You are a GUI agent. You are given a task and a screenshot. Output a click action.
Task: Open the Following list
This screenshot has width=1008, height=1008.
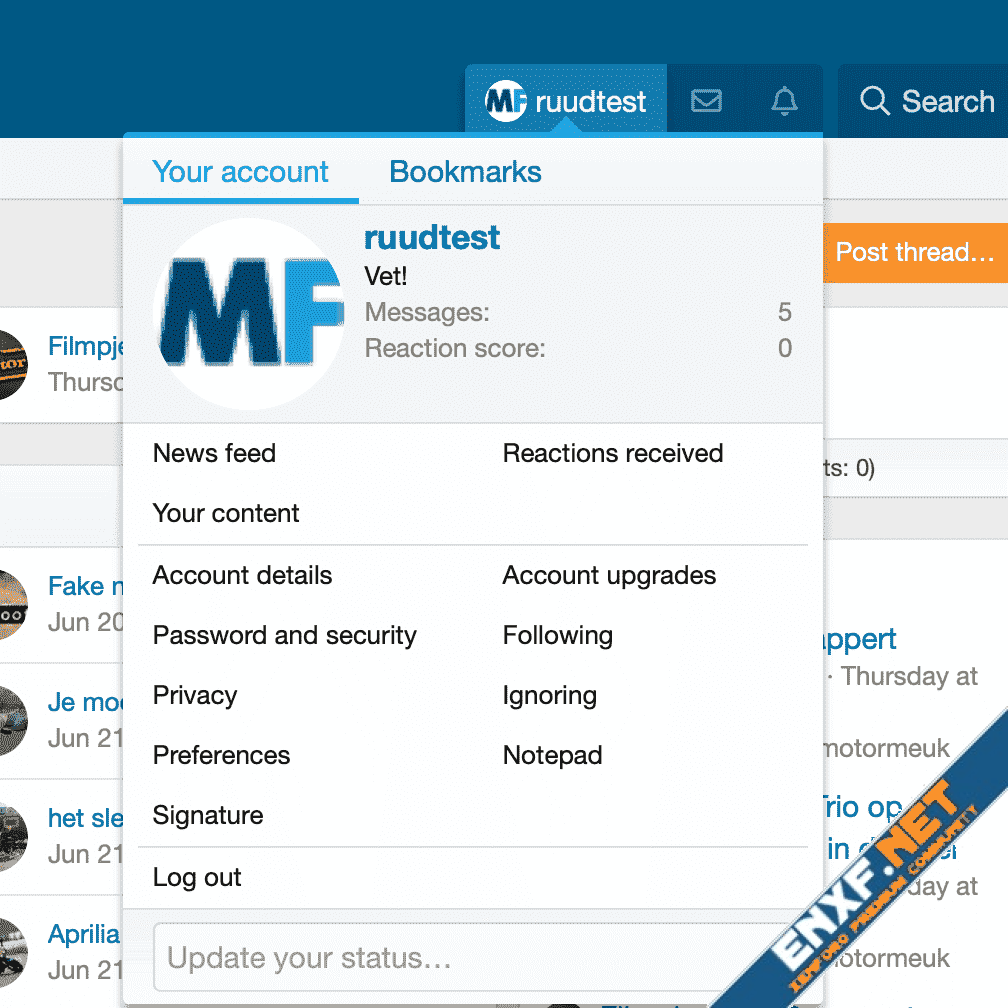(x=557, y=635)
